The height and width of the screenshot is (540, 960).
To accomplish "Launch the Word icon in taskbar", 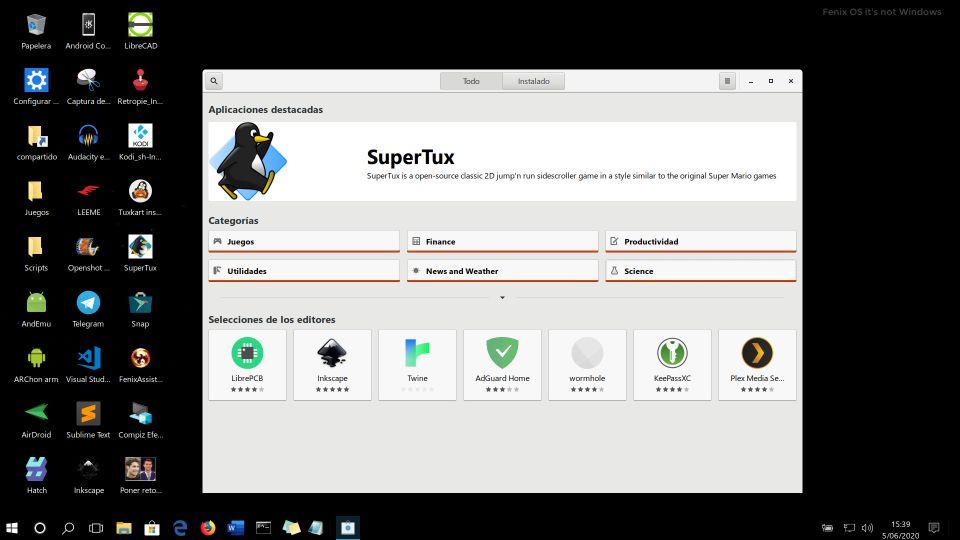I will point(236,527).
